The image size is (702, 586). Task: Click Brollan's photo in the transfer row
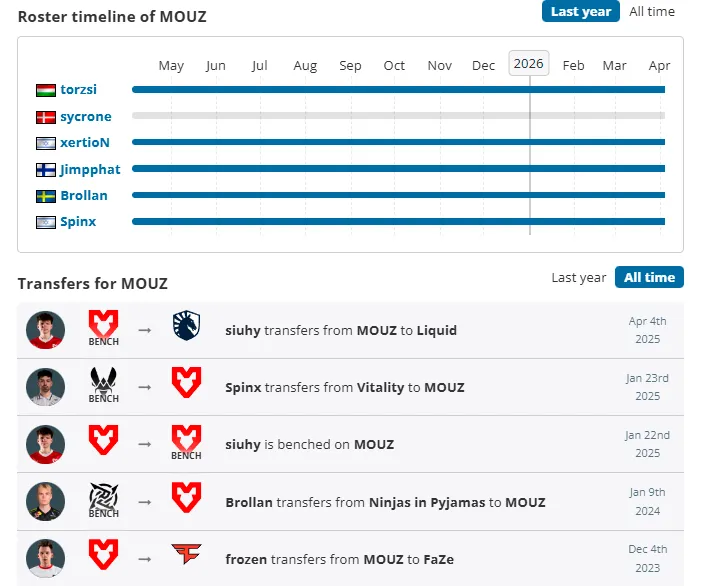click(45, 502)
